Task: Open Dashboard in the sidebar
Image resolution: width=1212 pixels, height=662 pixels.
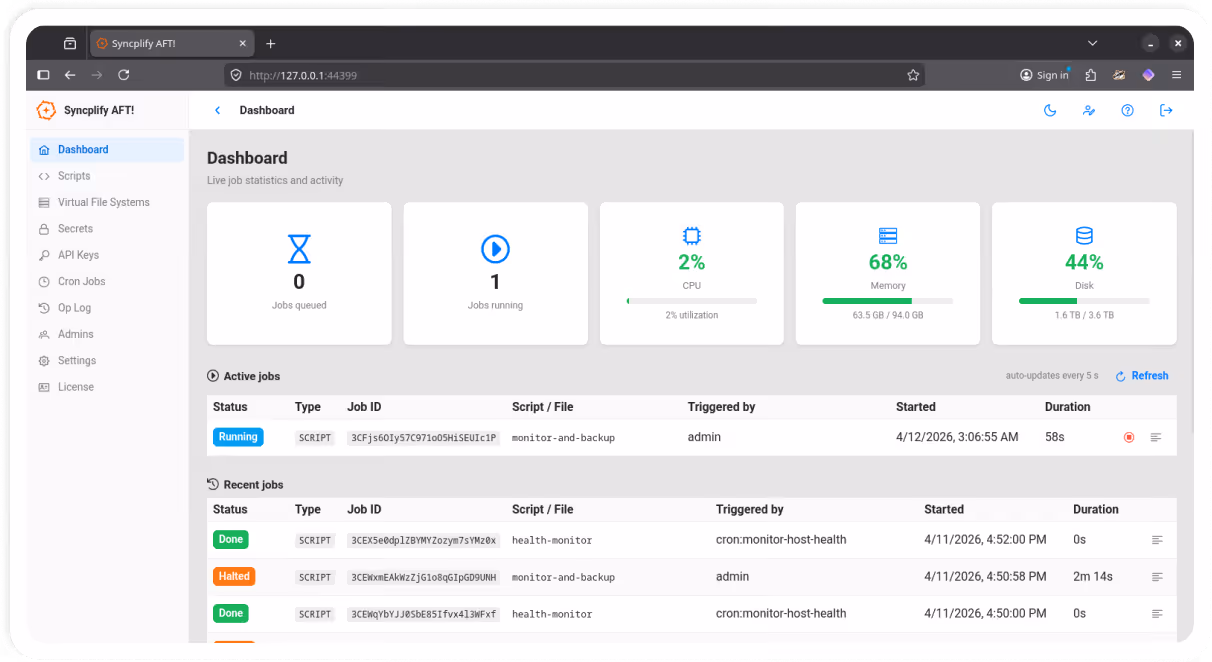Action: (x=107, y=150)
